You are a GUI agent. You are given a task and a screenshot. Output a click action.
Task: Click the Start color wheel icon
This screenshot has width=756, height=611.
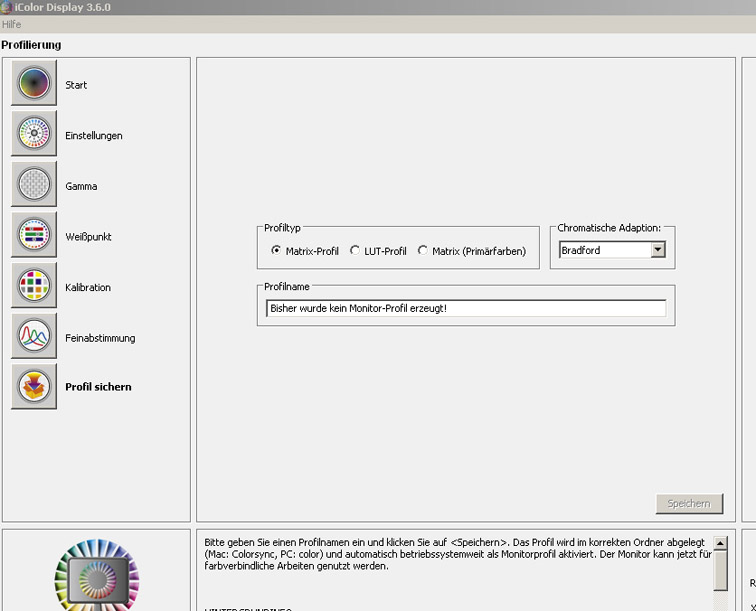(x=34, y=83)
